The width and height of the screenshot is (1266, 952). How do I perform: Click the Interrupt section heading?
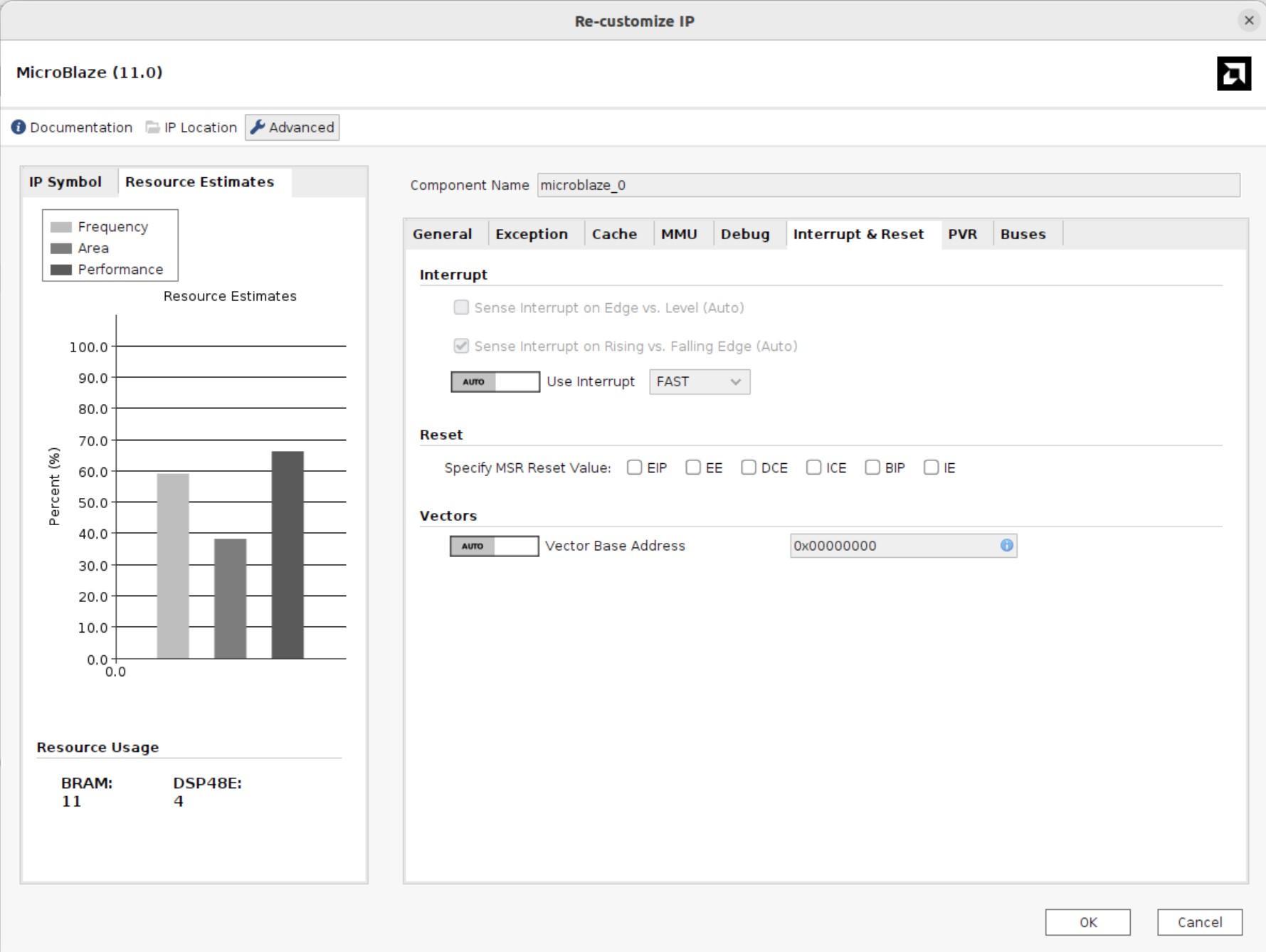point(453,275)
